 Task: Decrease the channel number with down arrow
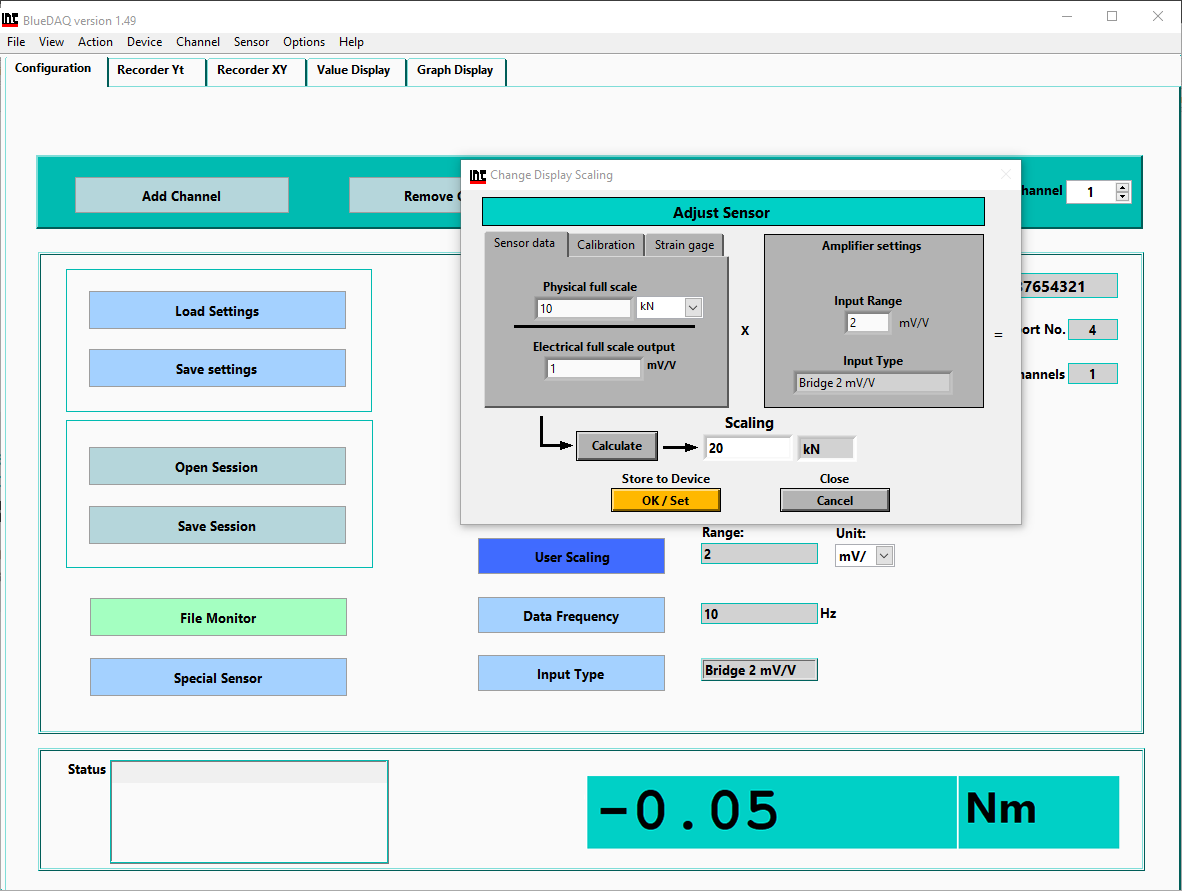[x=1122, y=196]
